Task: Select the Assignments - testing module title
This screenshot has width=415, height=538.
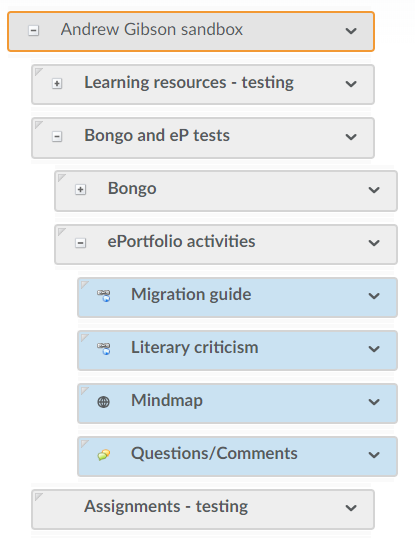Action: click(x=166, y=506)
